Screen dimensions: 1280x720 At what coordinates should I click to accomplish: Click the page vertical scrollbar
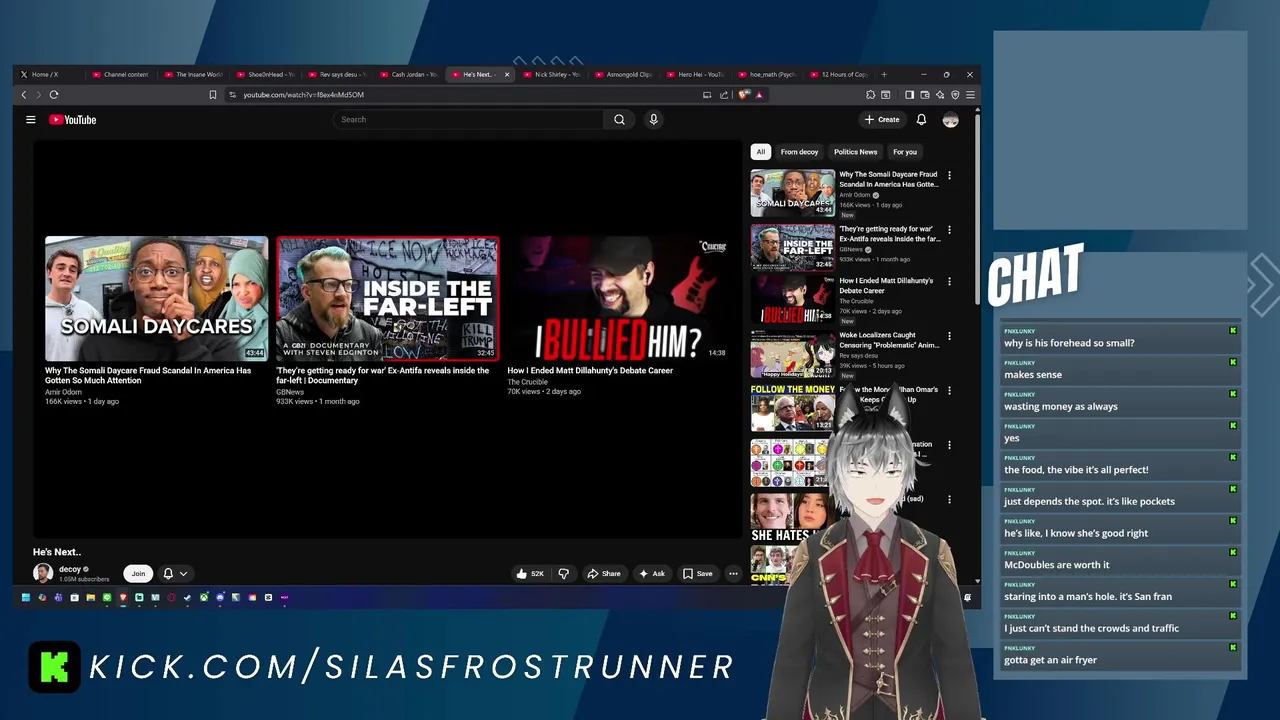point(977,210)
